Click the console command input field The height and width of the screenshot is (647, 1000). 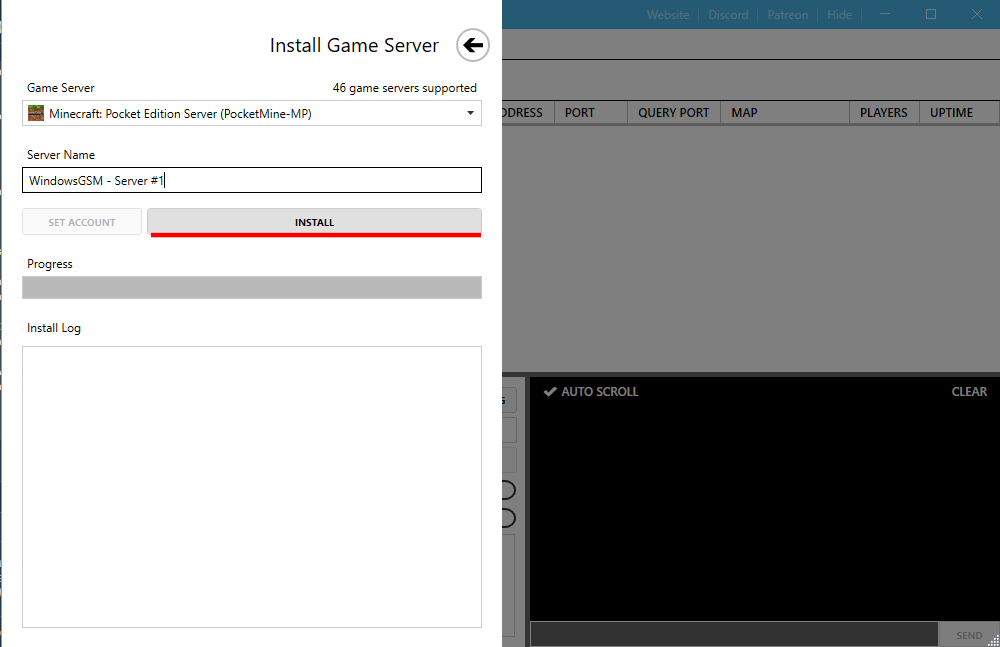(733, 634)
